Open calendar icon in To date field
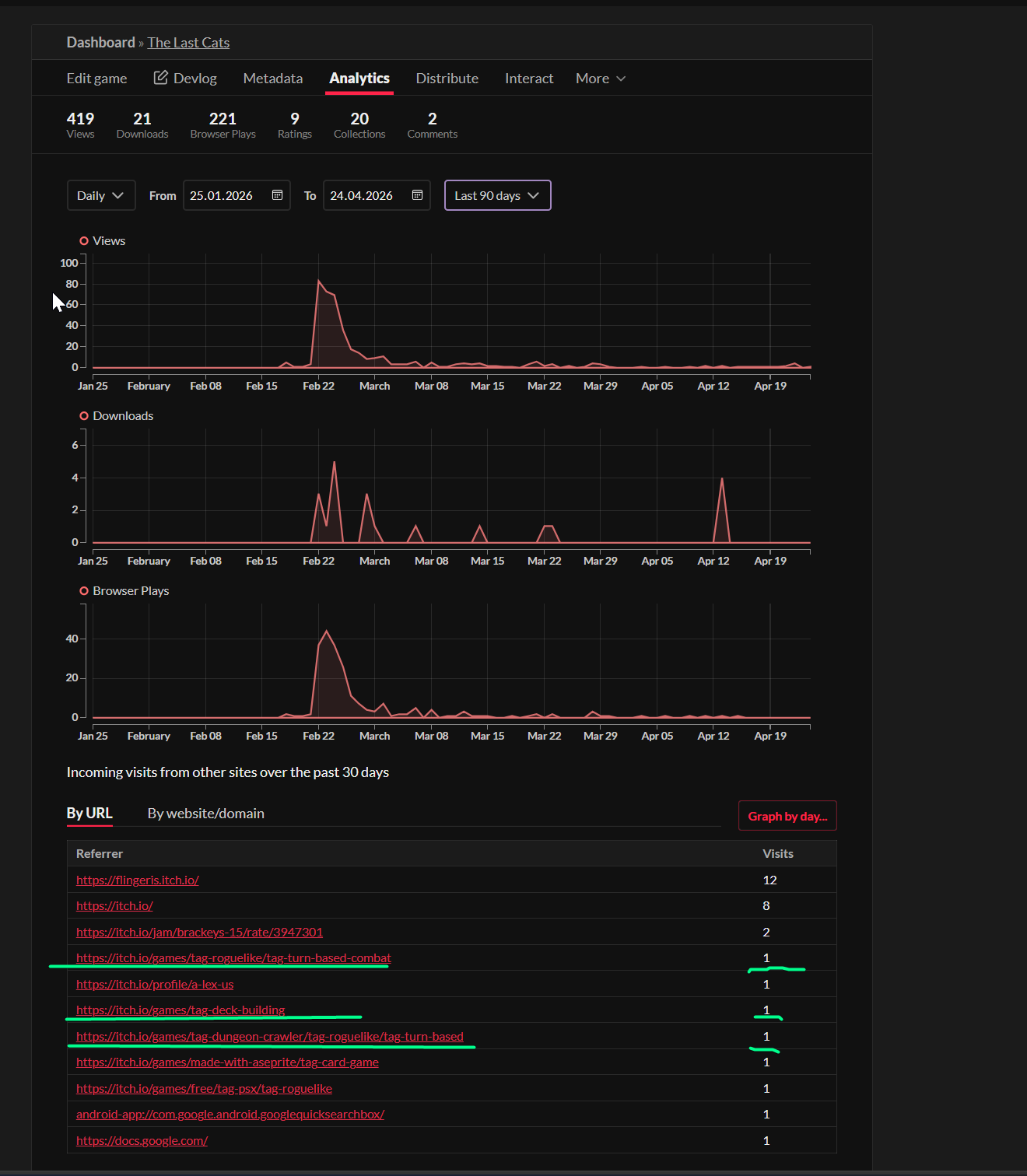The height and width of the screenshot is (1176, 1027). [417, 195]
